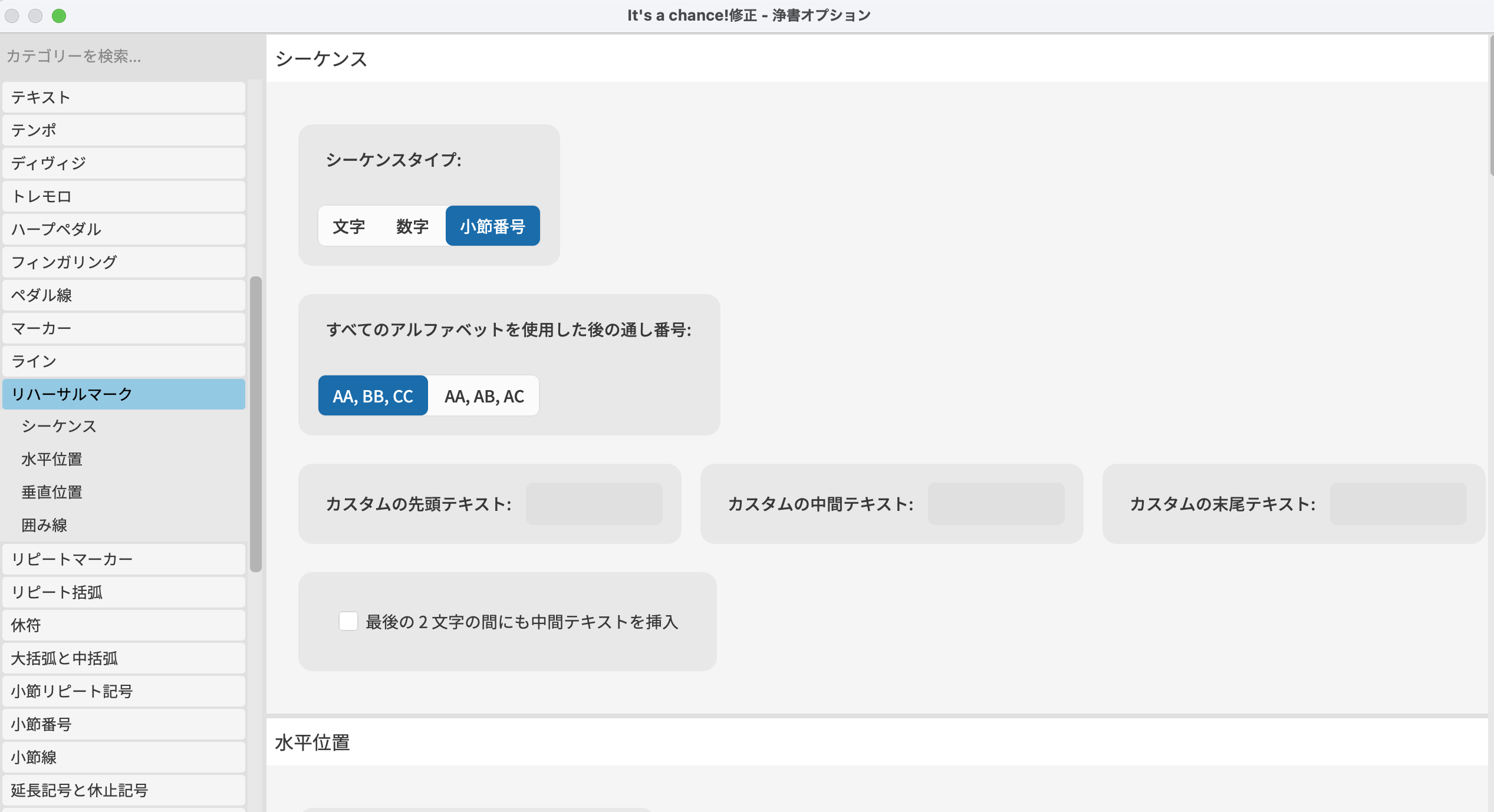Jump to the 囲み線 subsection in sidebar
1494x812 pixels.
pos(44,525)
